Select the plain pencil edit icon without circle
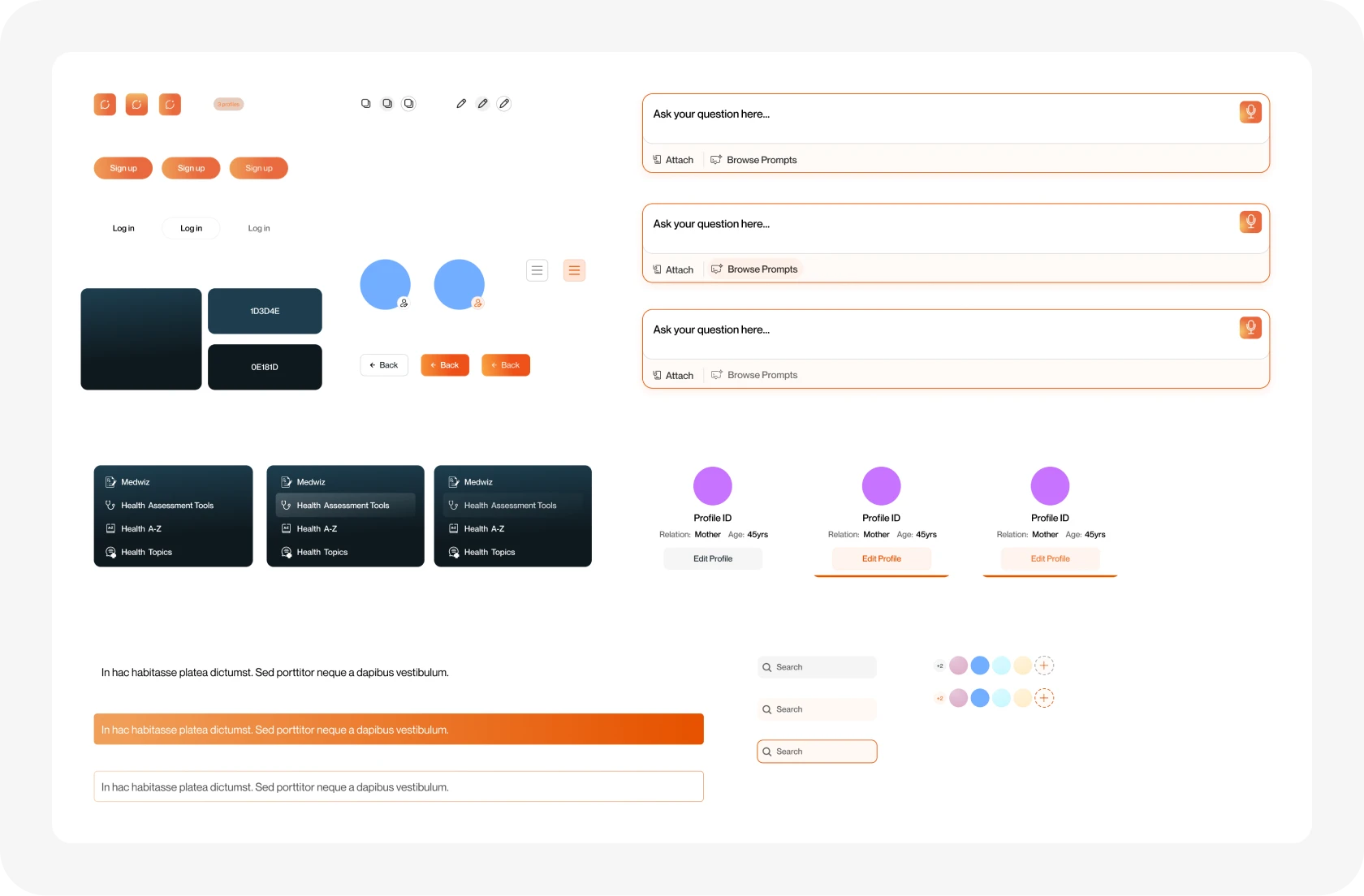Image resolution: width=1364 pixels, height=896 pixels. 461,104
